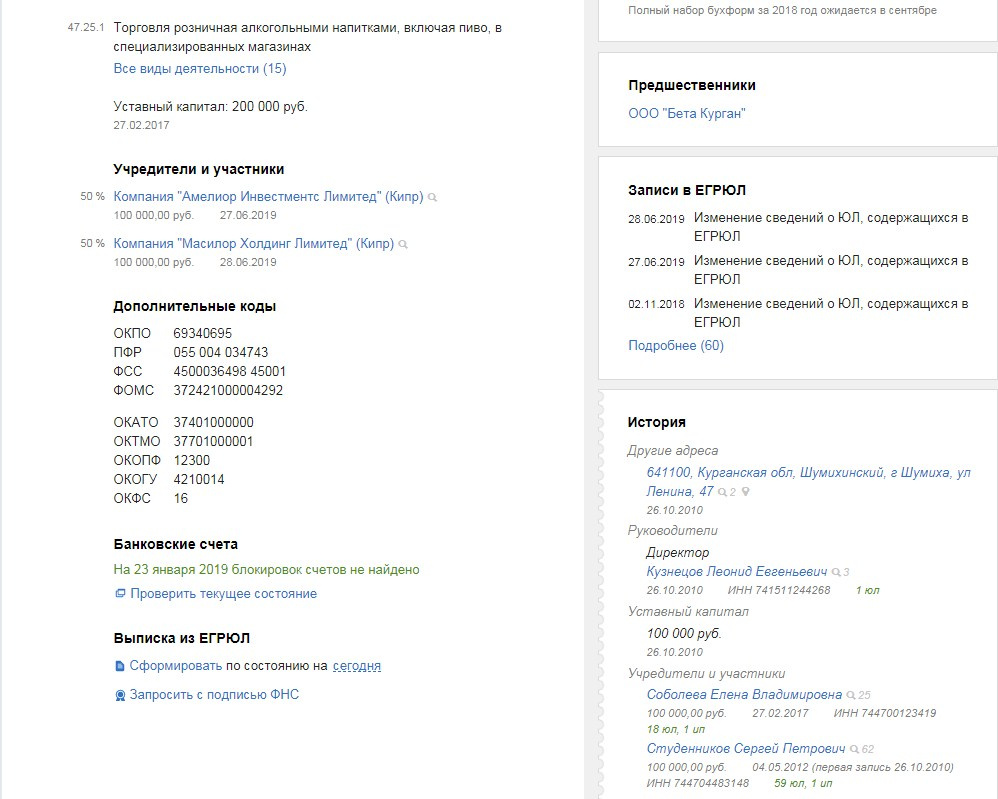Expand ЕГРЮЛ records via Подробнее (60)
The image size is (998, 799).
pos(676,346)
